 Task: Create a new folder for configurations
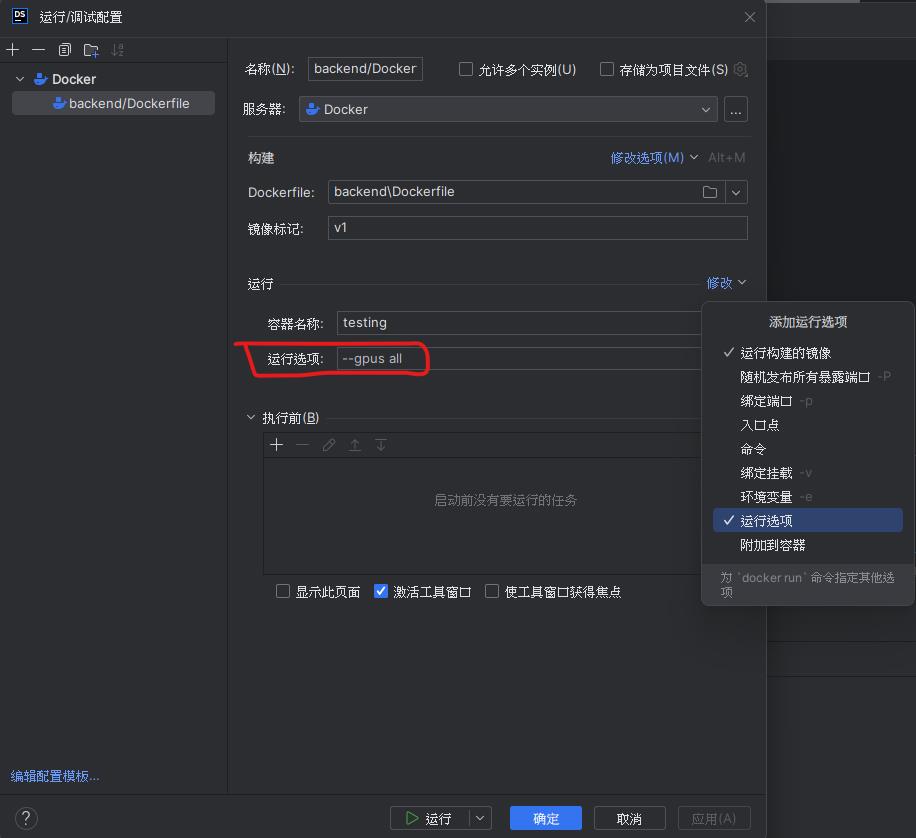tap(91, 50)
